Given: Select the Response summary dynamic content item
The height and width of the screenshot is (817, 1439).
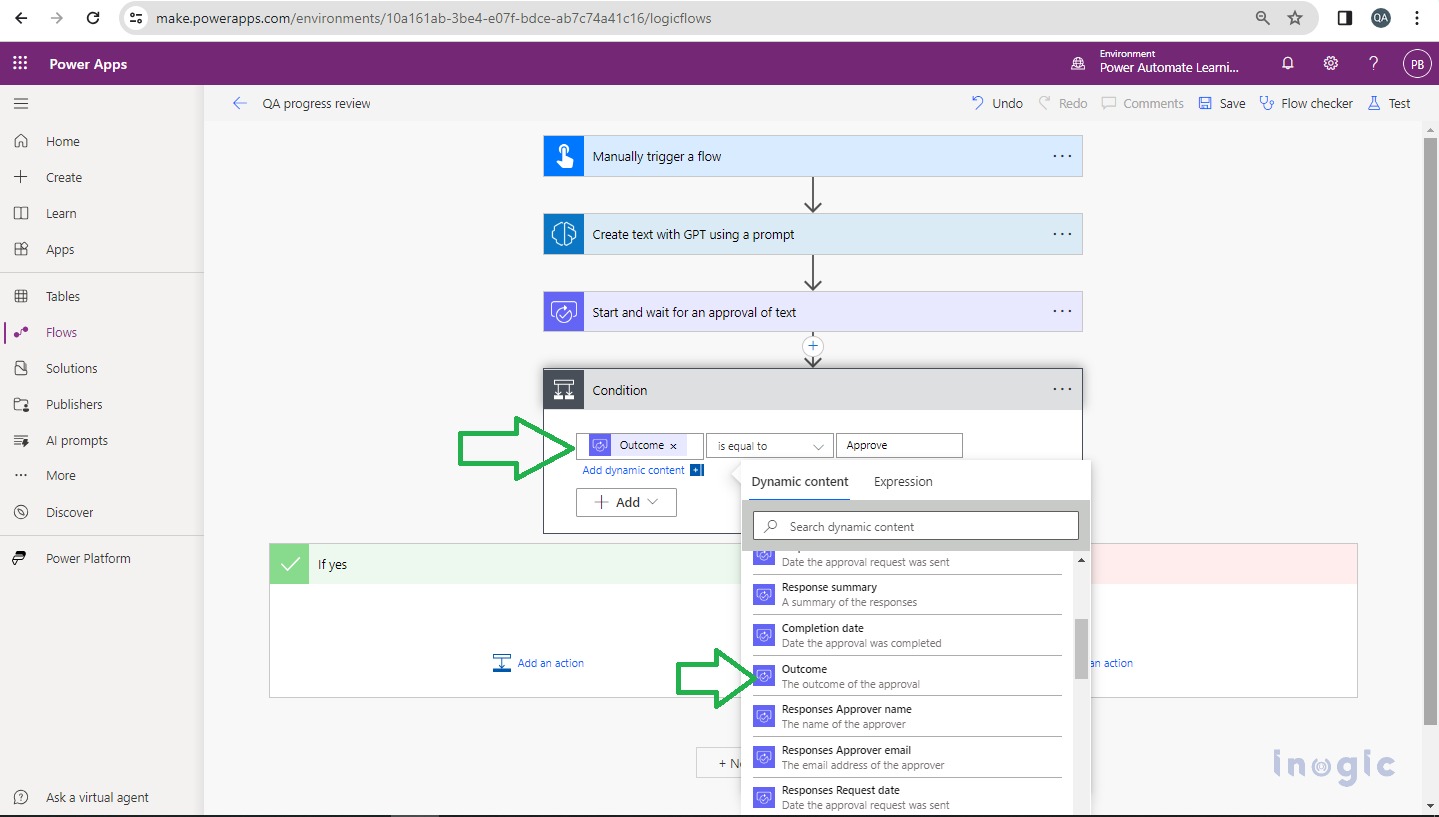Looking at the screenshot, I should 907,594.
